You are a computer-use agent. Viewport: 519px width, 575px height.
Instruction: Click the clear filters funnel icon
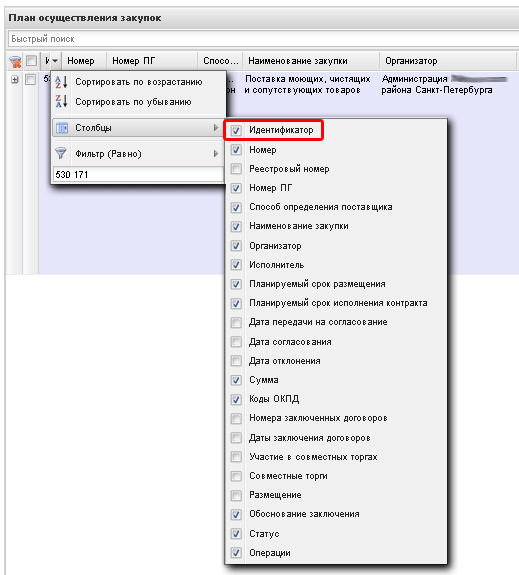coord(15,62)
